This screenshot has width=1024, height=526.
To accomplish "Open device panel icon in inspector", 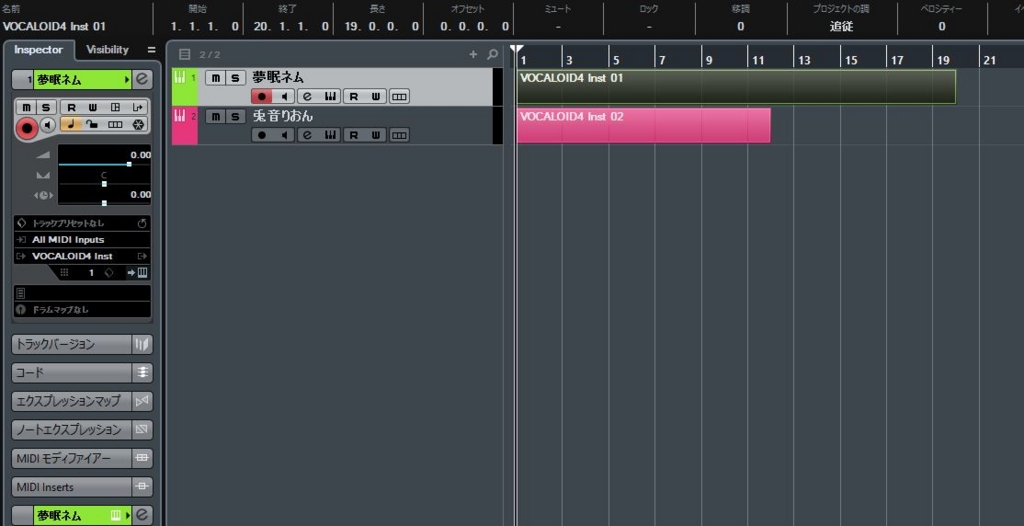I will point(115,107).
